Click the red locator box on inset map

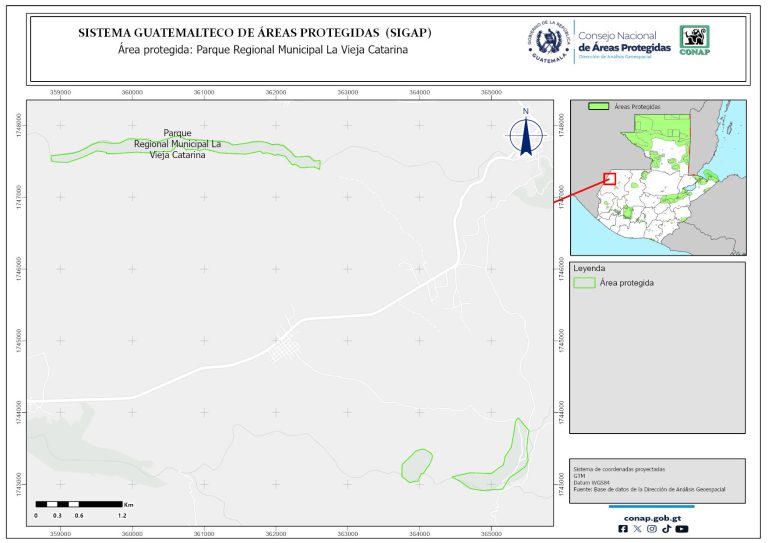click(609, 179)
